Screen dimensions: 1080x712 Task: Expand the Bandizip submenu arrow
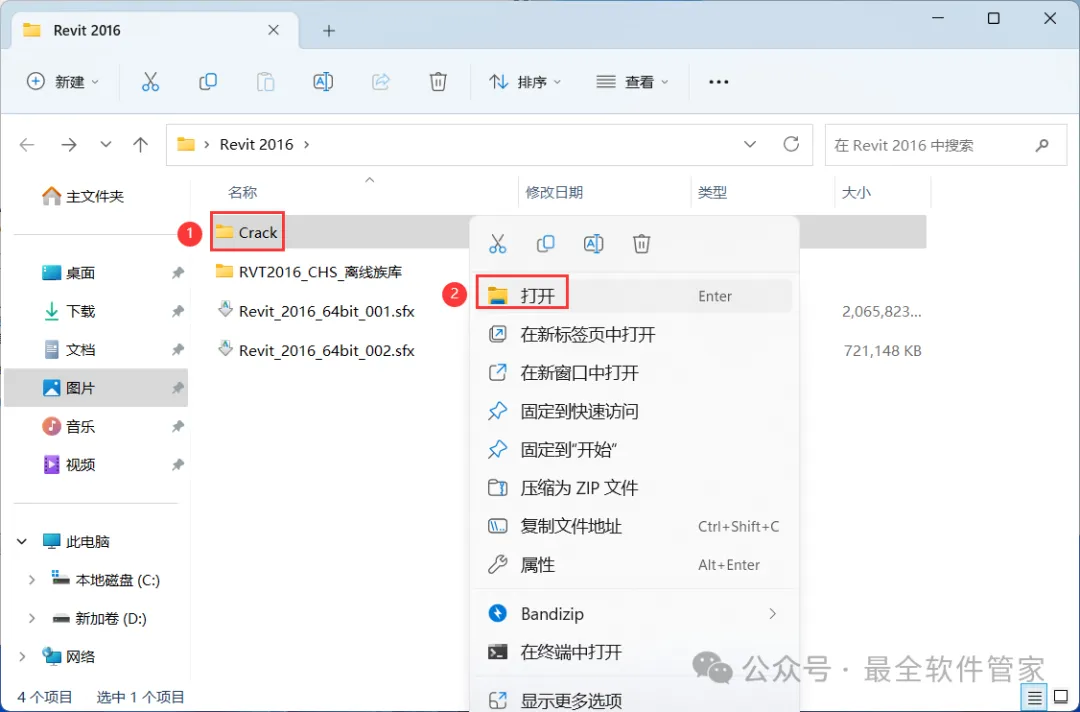772,614
